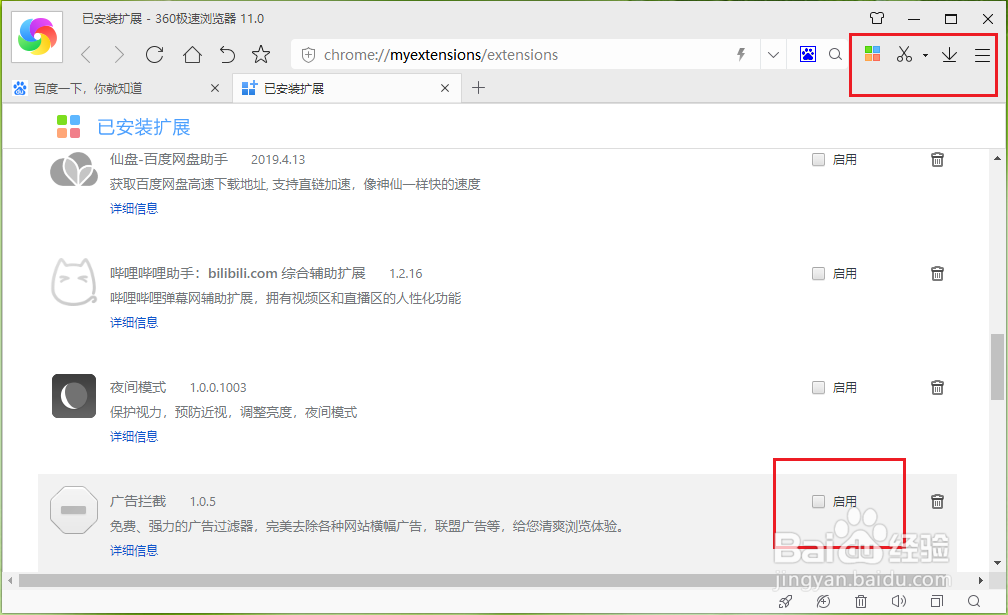Open 详细信息 for 仙盘-百度网盘助手
Image resolution: width=1008 pixels, height=615 pixels.
[133, 208]
